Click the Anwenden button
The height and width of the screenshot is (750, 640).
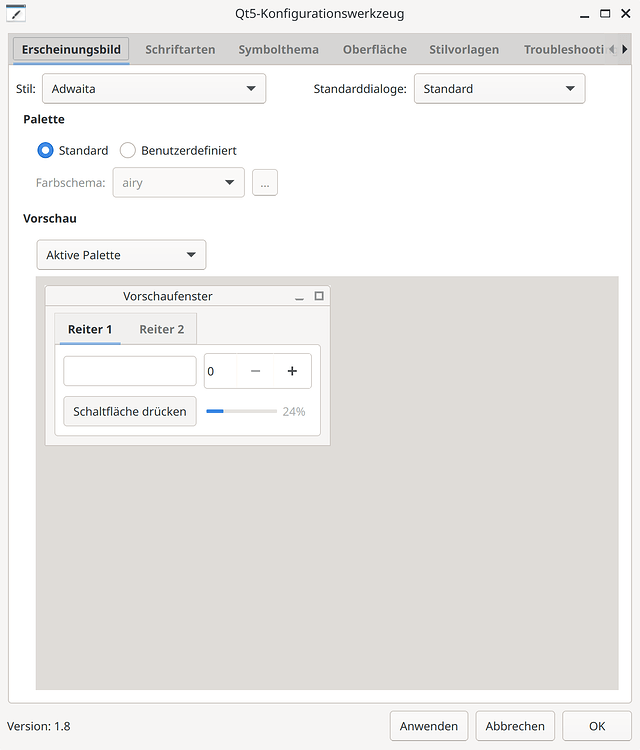pyautogui.click(x=429, y=726)
